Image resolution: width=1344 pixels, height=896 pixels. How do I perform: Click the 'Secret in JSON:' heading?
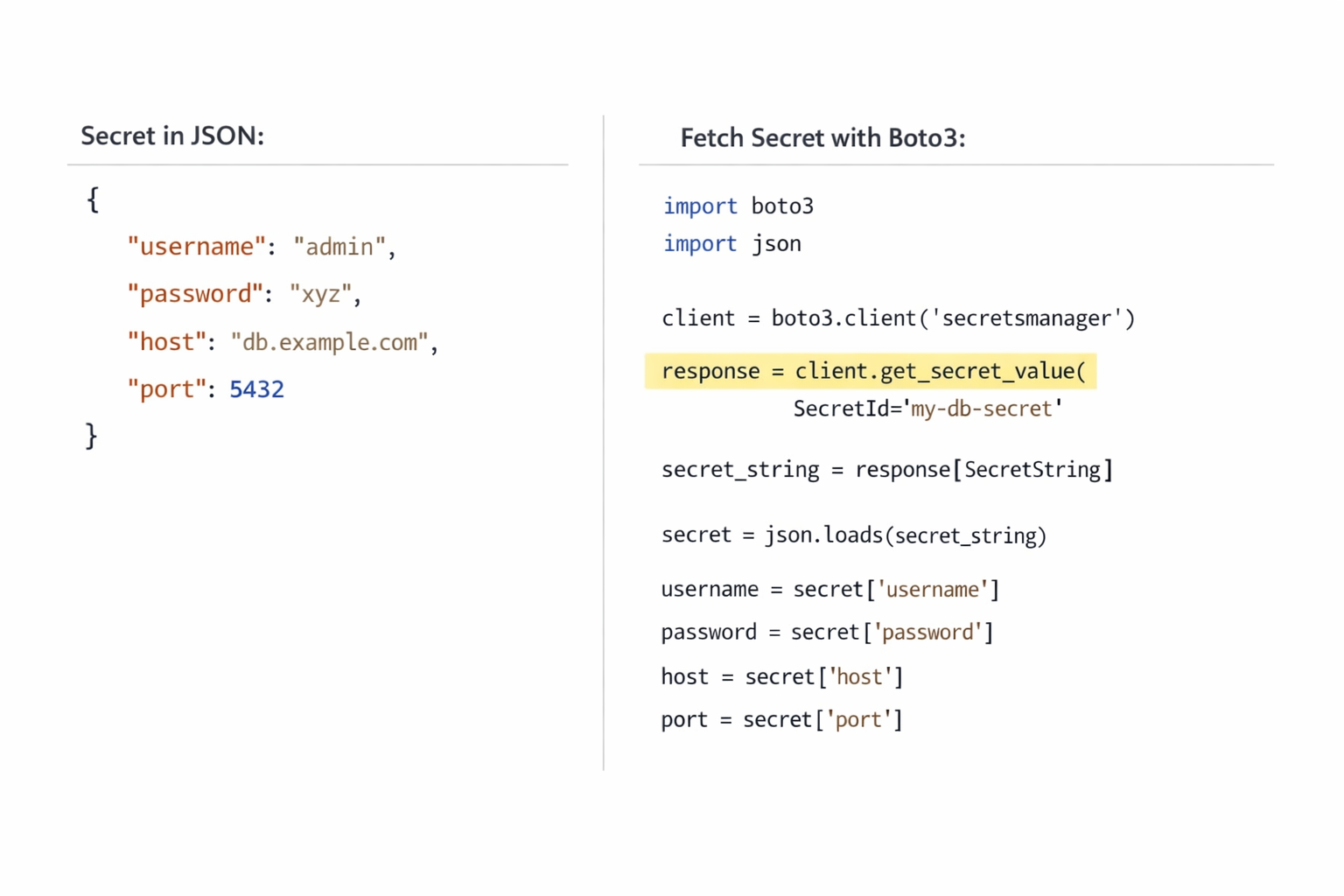[x=172, y=136]
